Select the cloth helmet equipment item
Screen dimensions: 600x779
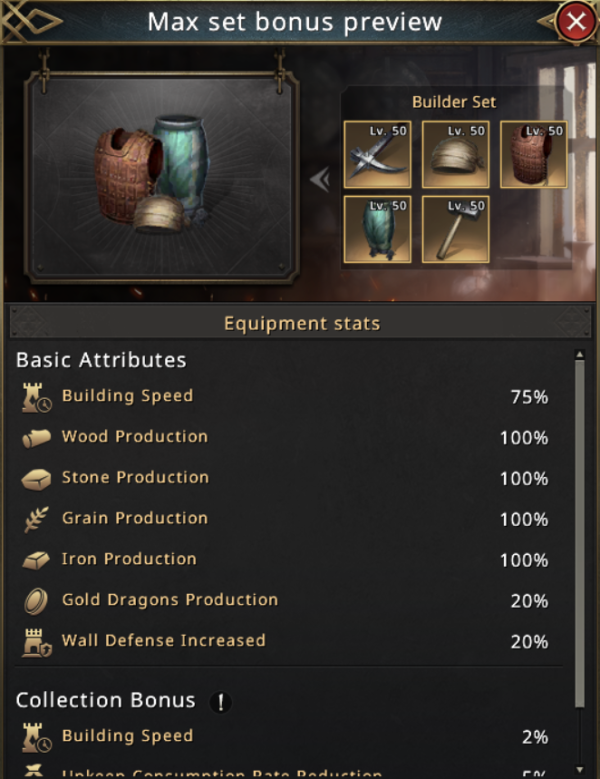(x=455, y=154)
